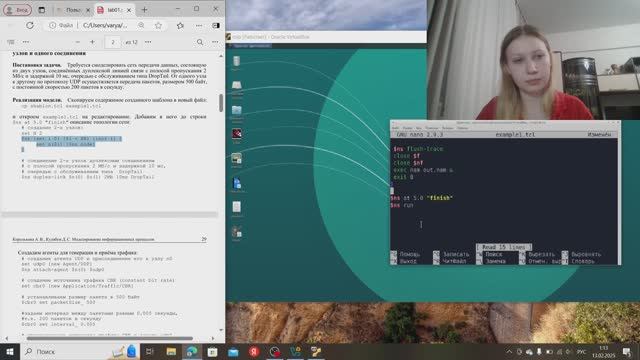The width and height of the screenshot is (640, 360).
Task: Open Task View on taskbar
Action: (149, 351)
